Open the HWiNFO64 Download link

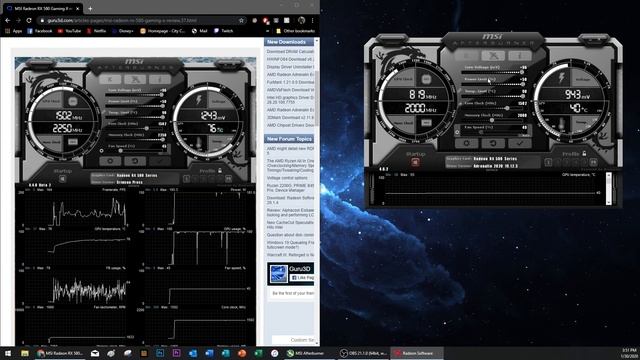[290, 60]
